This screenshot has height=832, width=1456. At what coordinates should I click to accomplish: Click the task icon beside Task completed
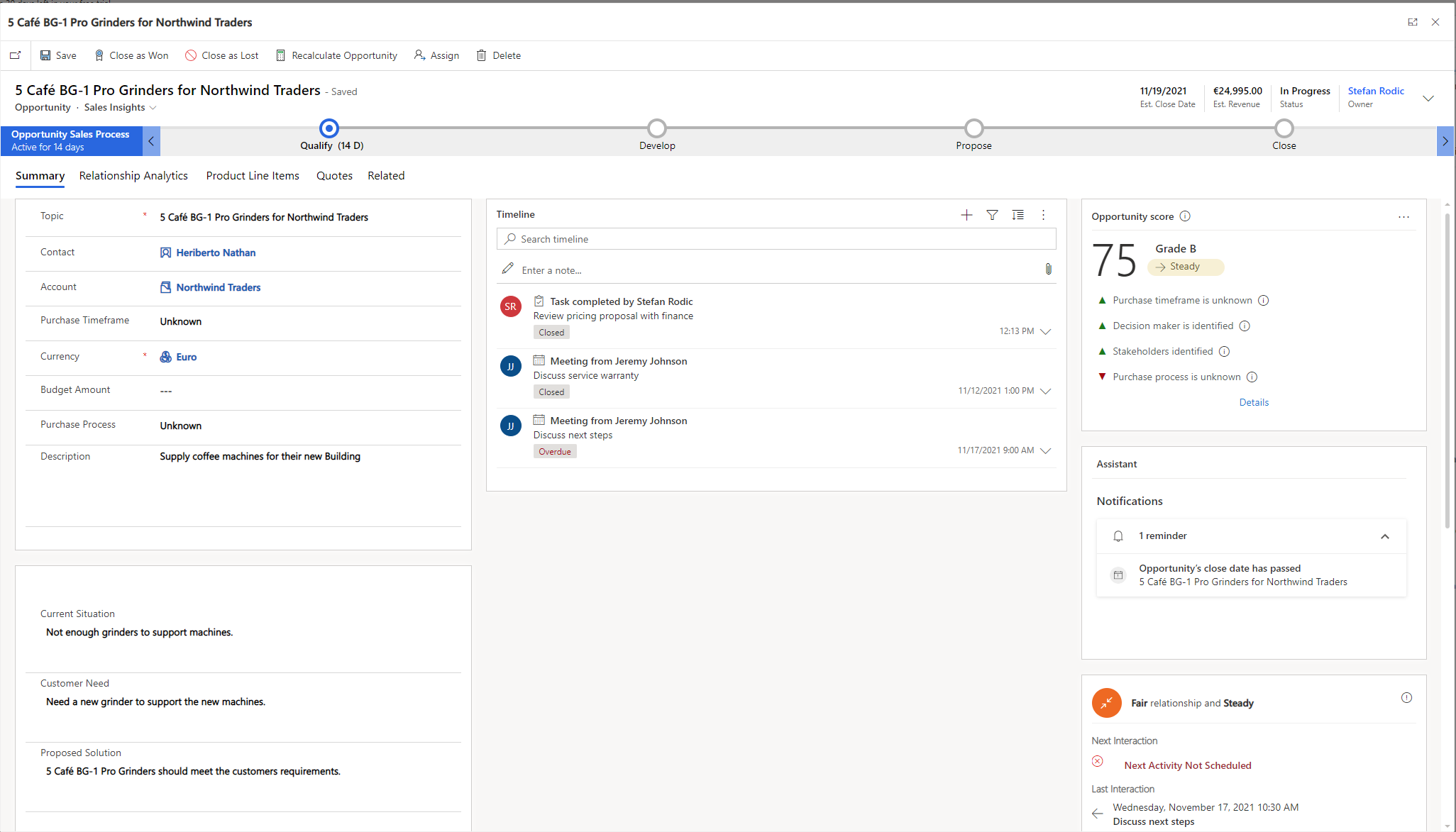pos(539,301)
